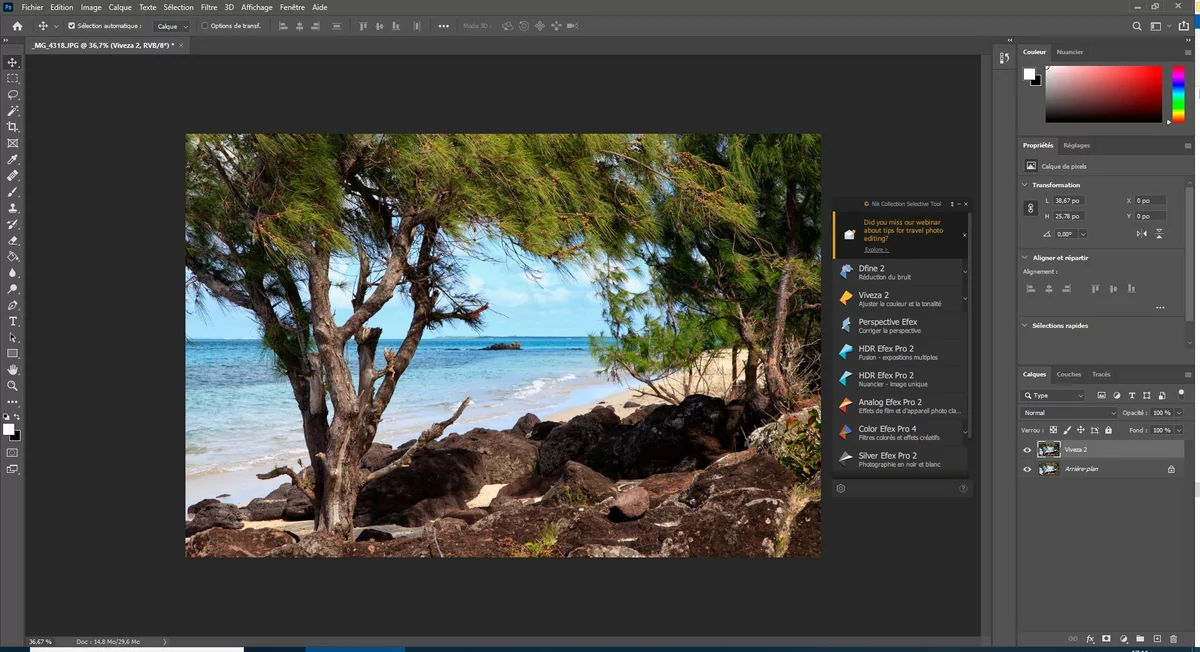The image size is (1200, 652).
Task: Open the Fond value dropdown
Action: point(1179,430)
